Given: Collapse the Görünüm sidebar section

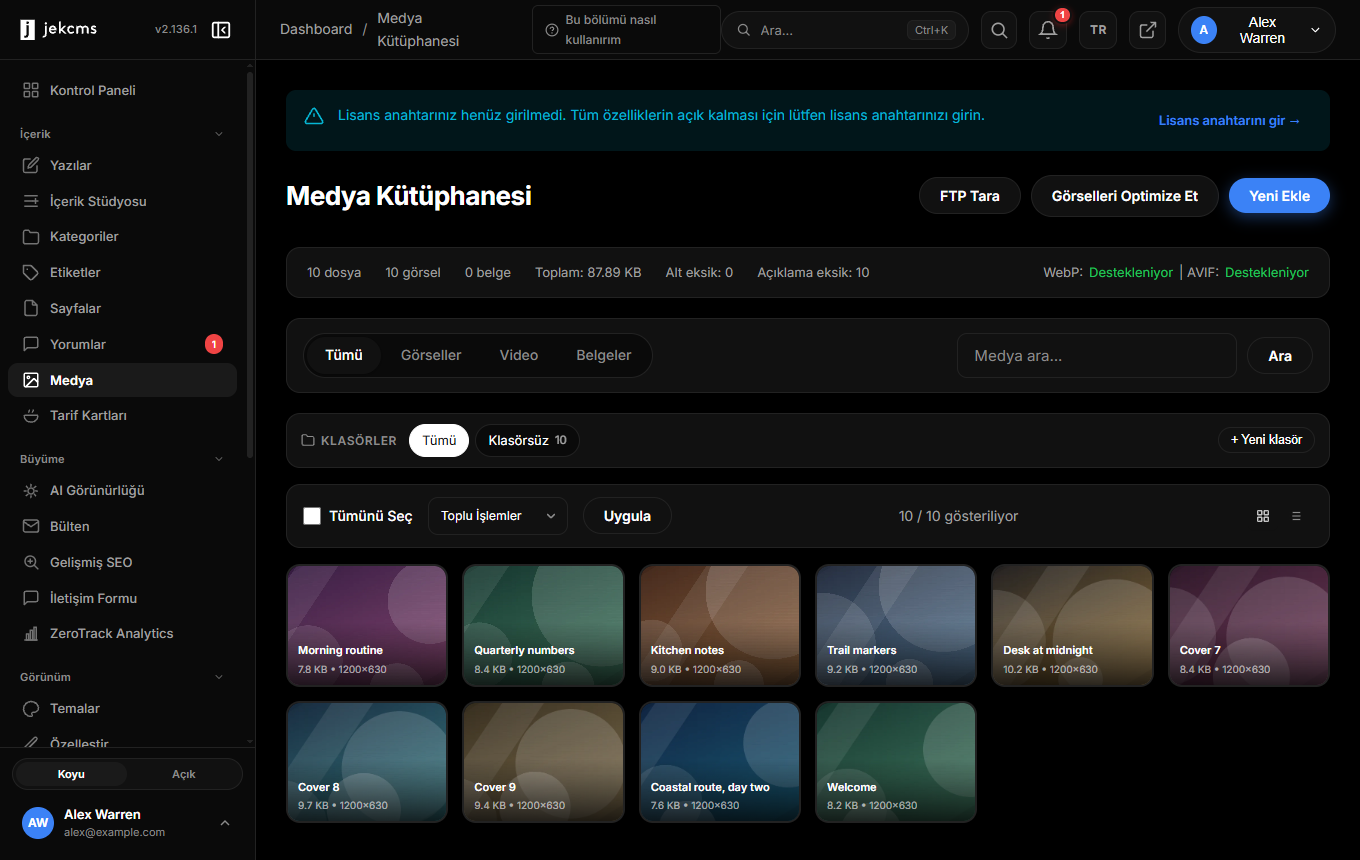Looking at the screenshot, I should [x=220, y=677].
